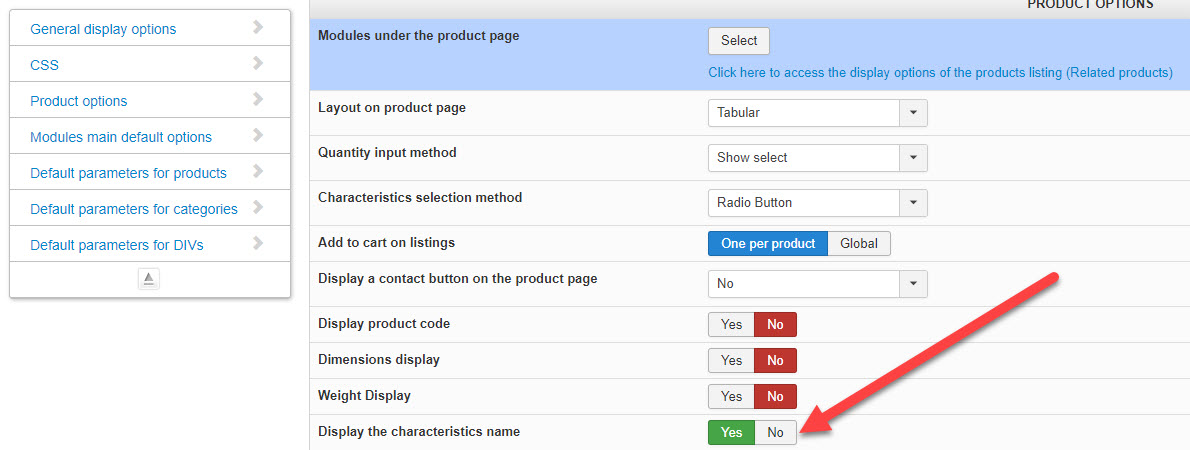
Task: Click chevron beside Default parameters for products
Action: click(258, 172)
